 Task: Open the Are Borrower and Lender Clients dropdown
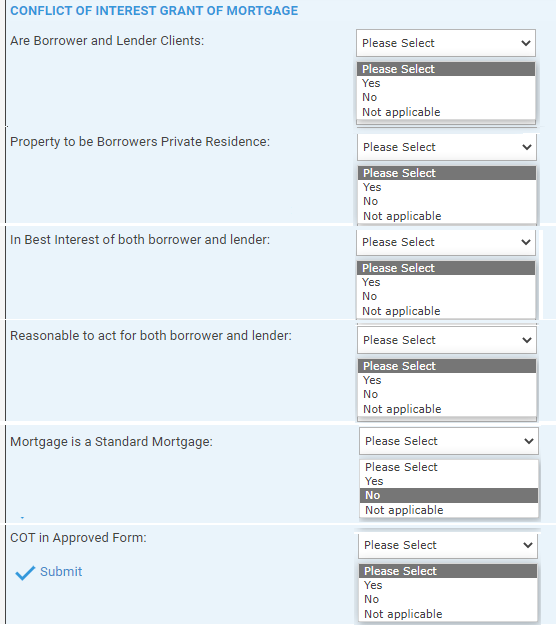pos(446,43)
